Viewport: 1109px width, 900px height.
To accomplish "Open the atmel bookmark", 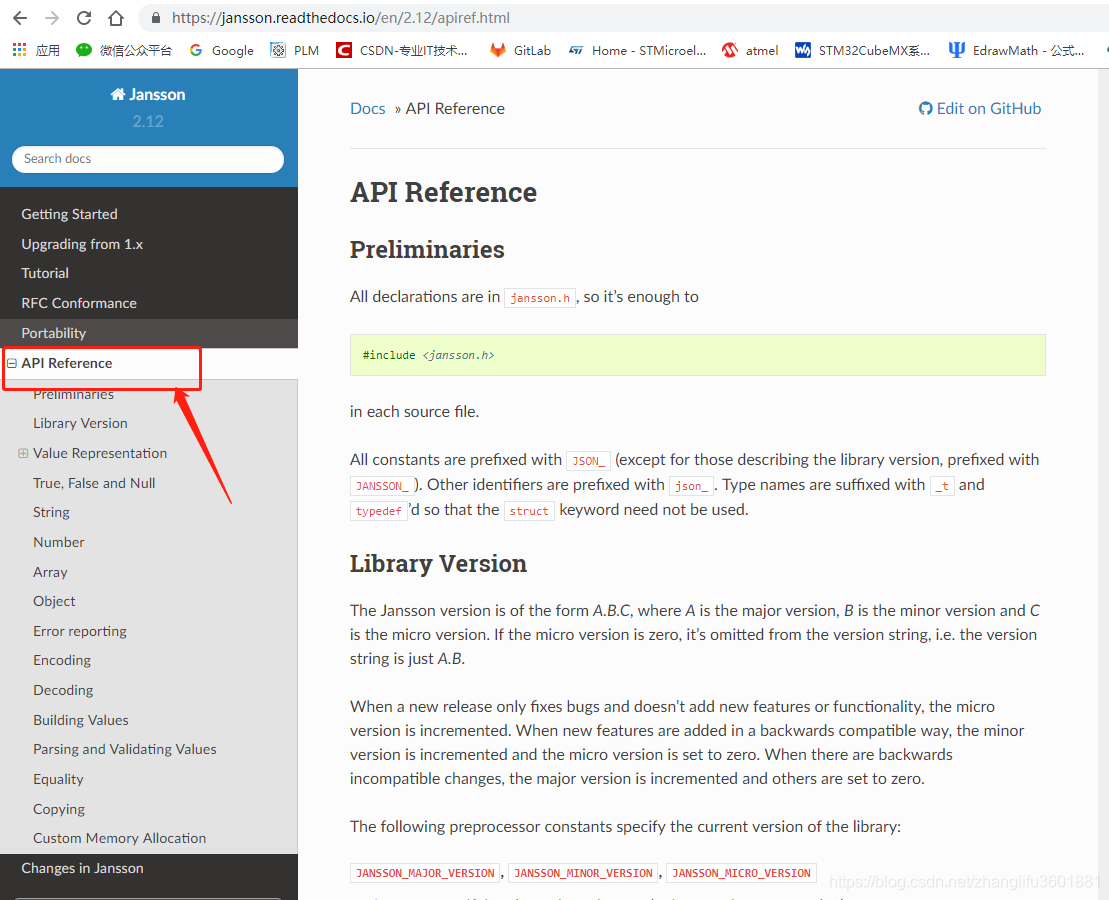I will (750, 50).
